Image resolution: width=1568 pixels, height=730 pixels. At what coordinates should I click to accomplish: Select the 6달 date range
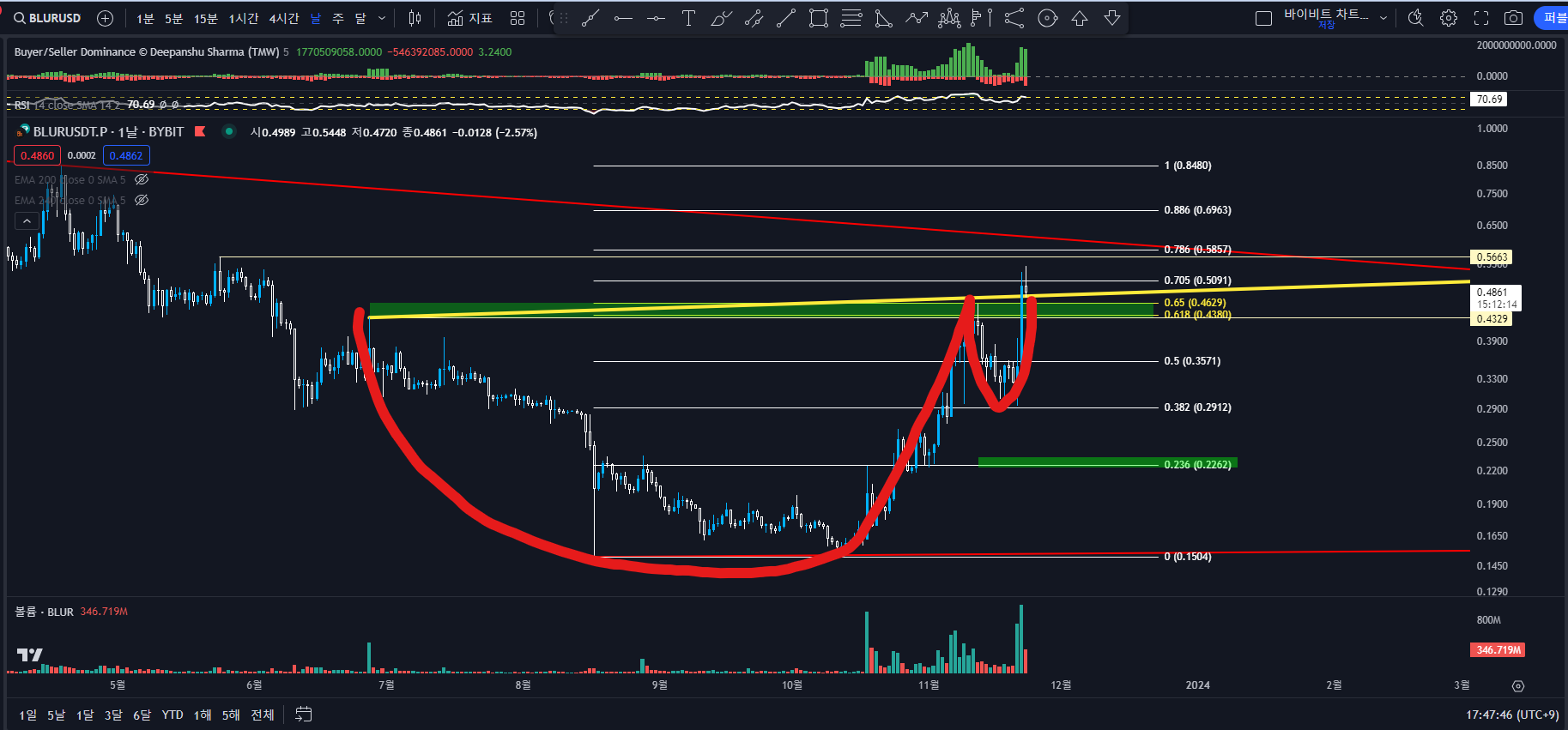click(142, 715)
